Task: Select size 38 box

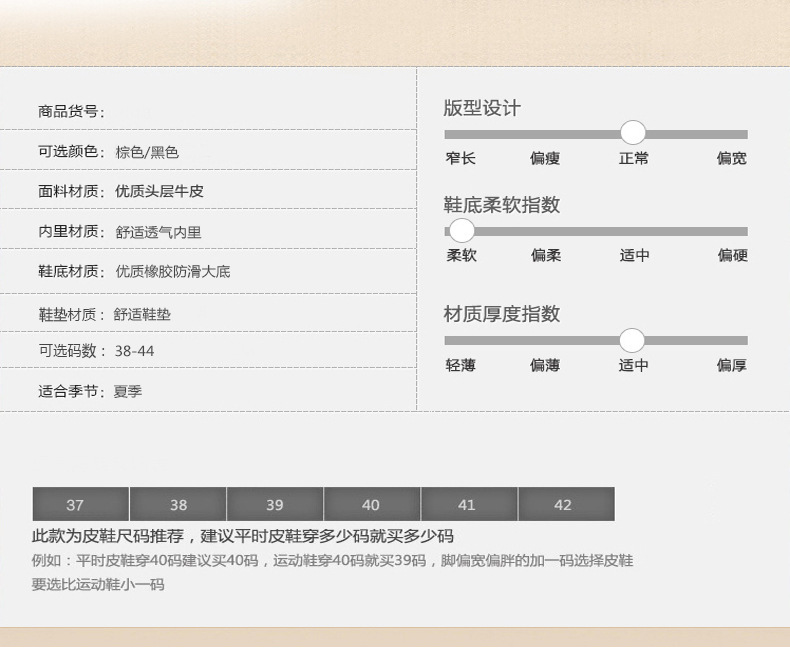Action: pos(178,504)
